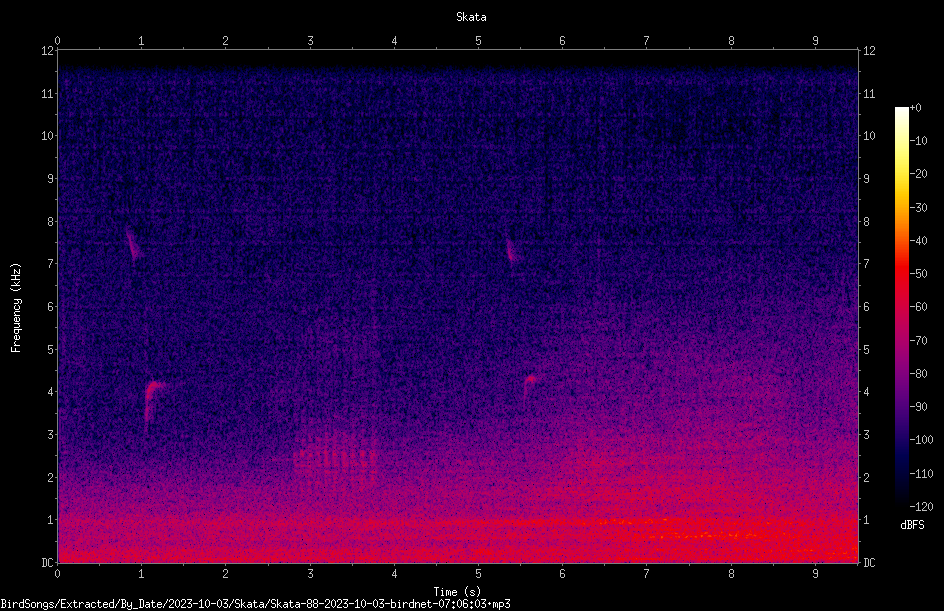The width and height of the screenshot is (944, 611).
Task: Click the bird call near 4.3 kHz at 5.6 seconds
Action: 530,385
